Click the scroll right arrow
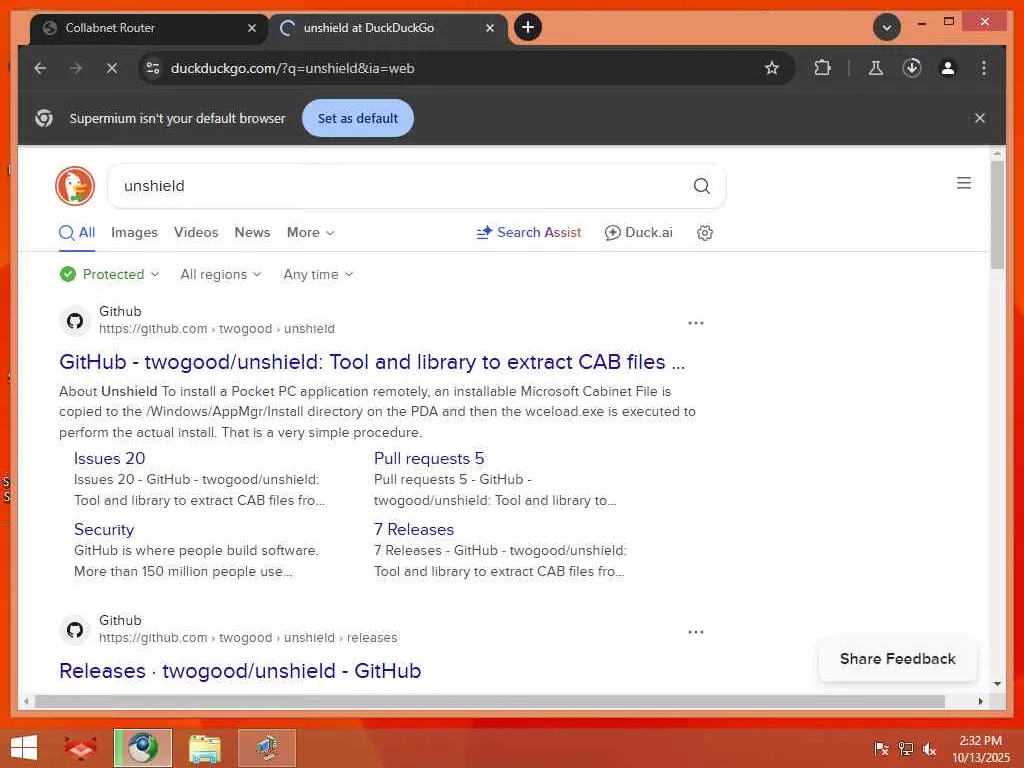 [980, 701]
